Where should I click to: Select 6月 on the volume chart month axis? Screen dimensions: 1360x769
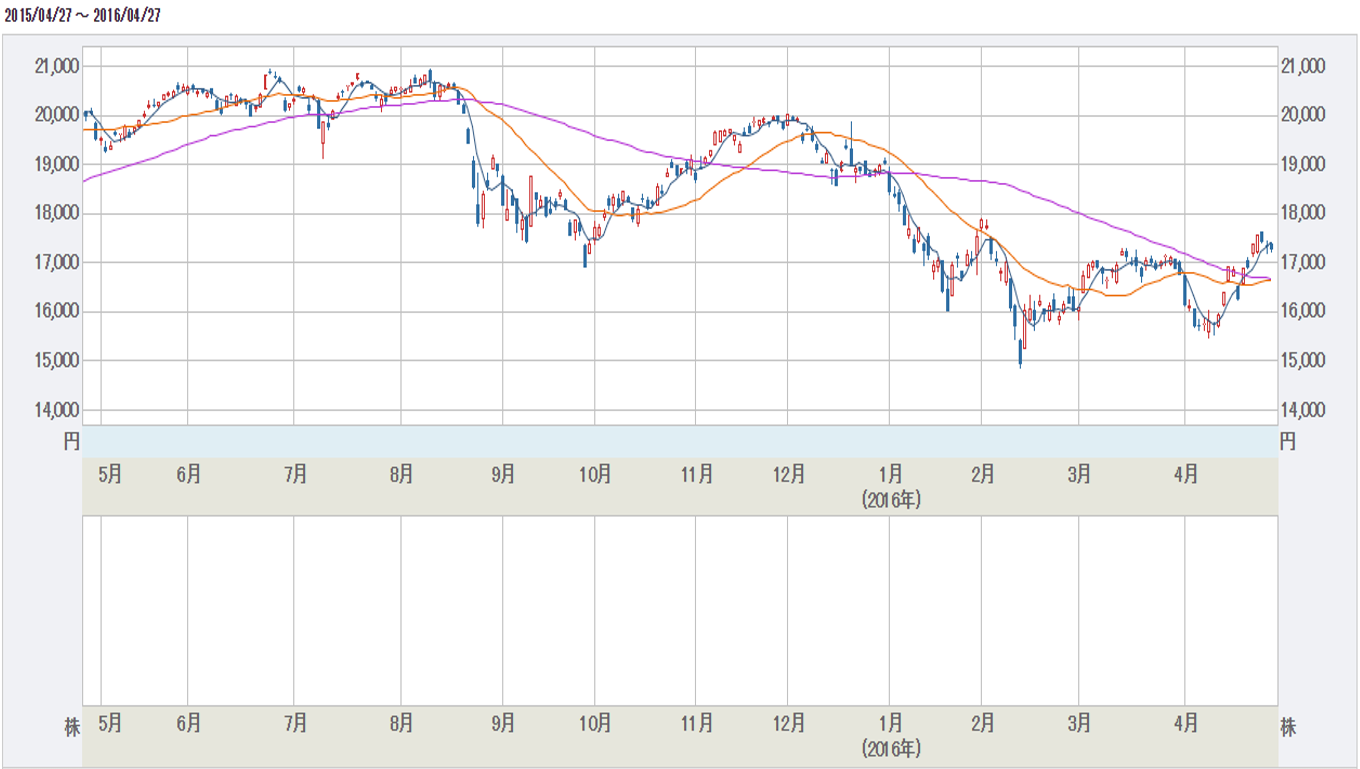(x=188, y=721)
